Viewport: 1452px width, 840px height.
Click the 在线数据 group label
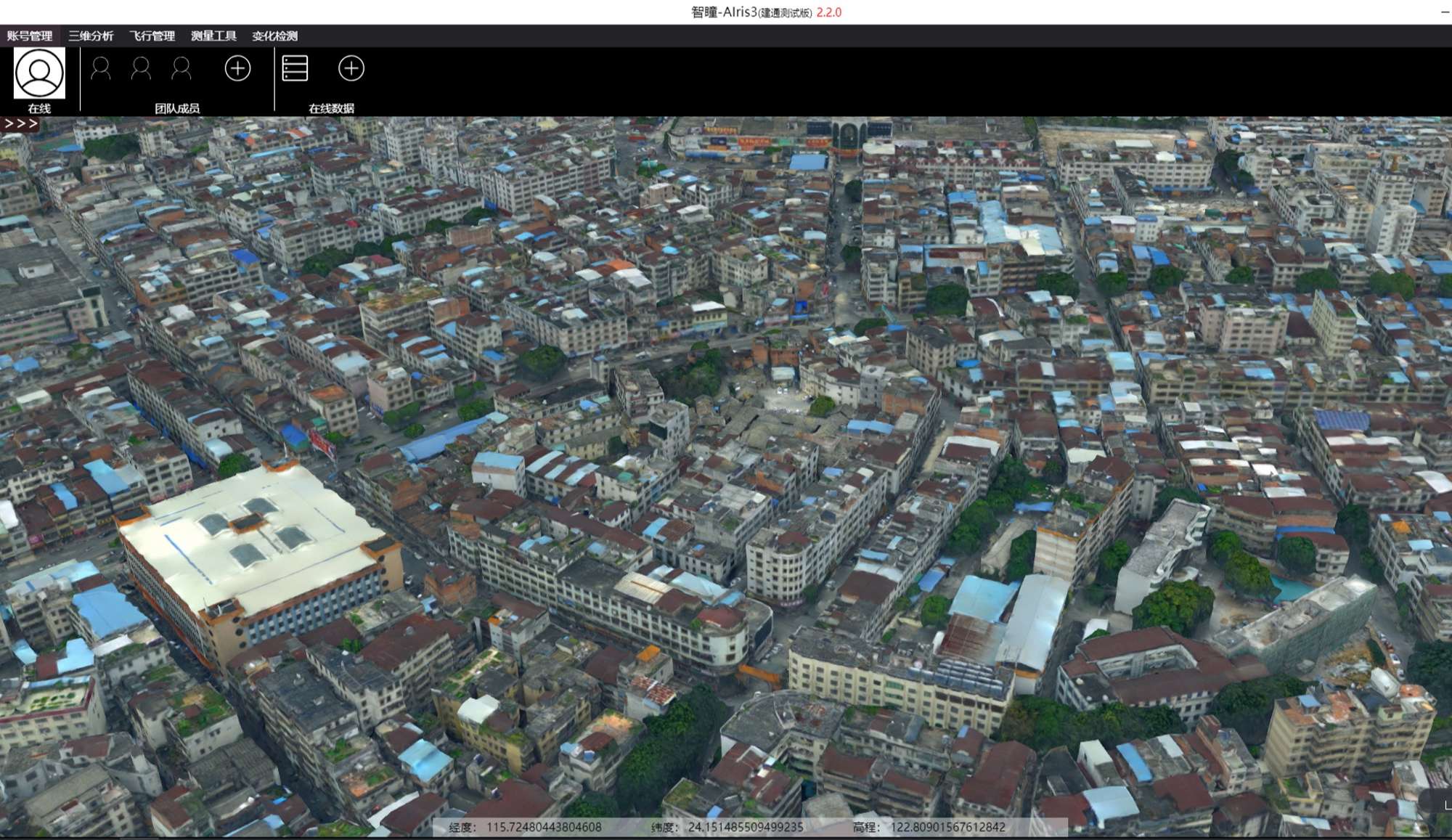click(331, 108)
